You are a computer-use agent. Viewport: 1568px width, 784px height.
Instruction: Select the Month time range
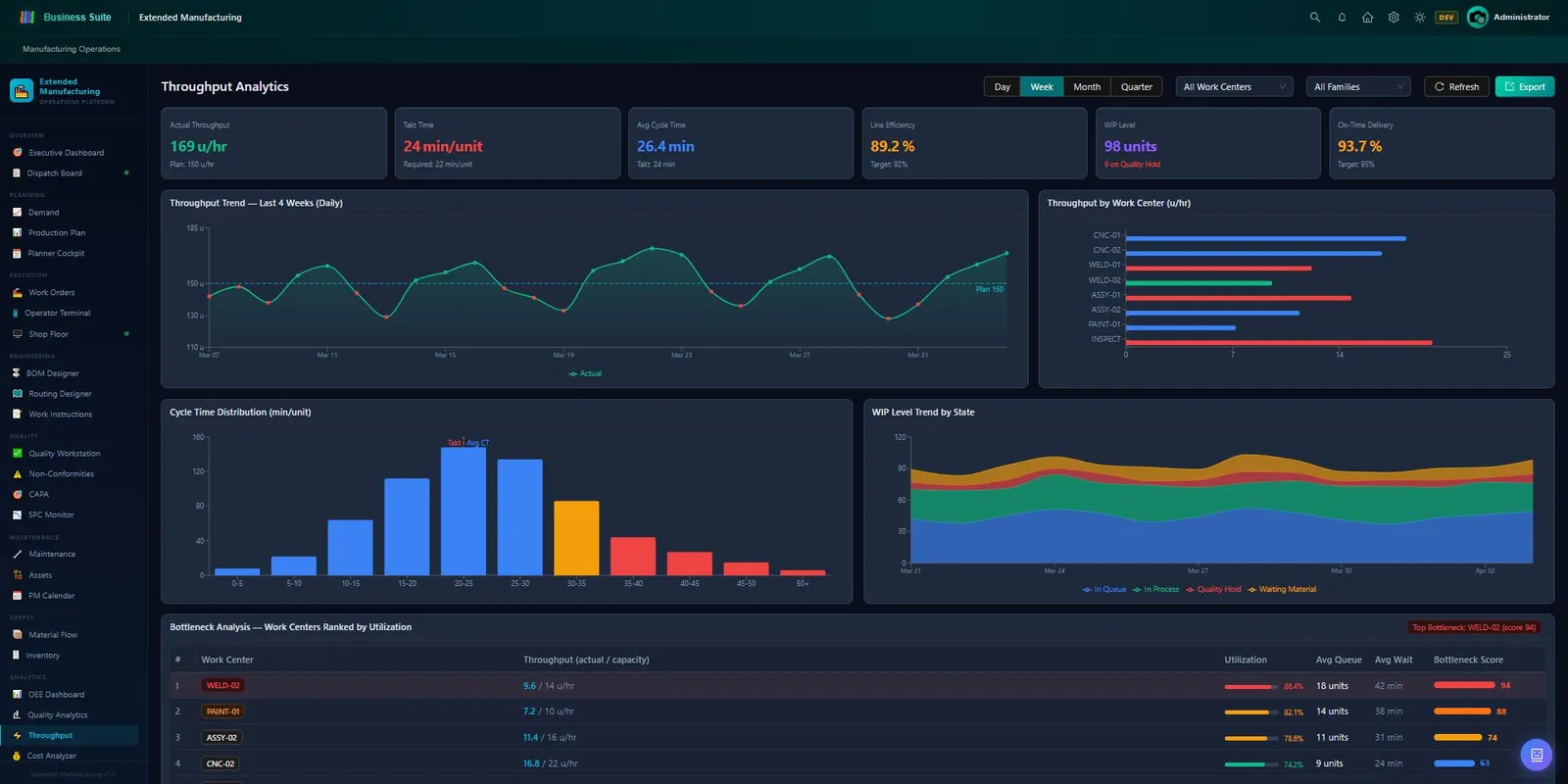pos(1087,87)
